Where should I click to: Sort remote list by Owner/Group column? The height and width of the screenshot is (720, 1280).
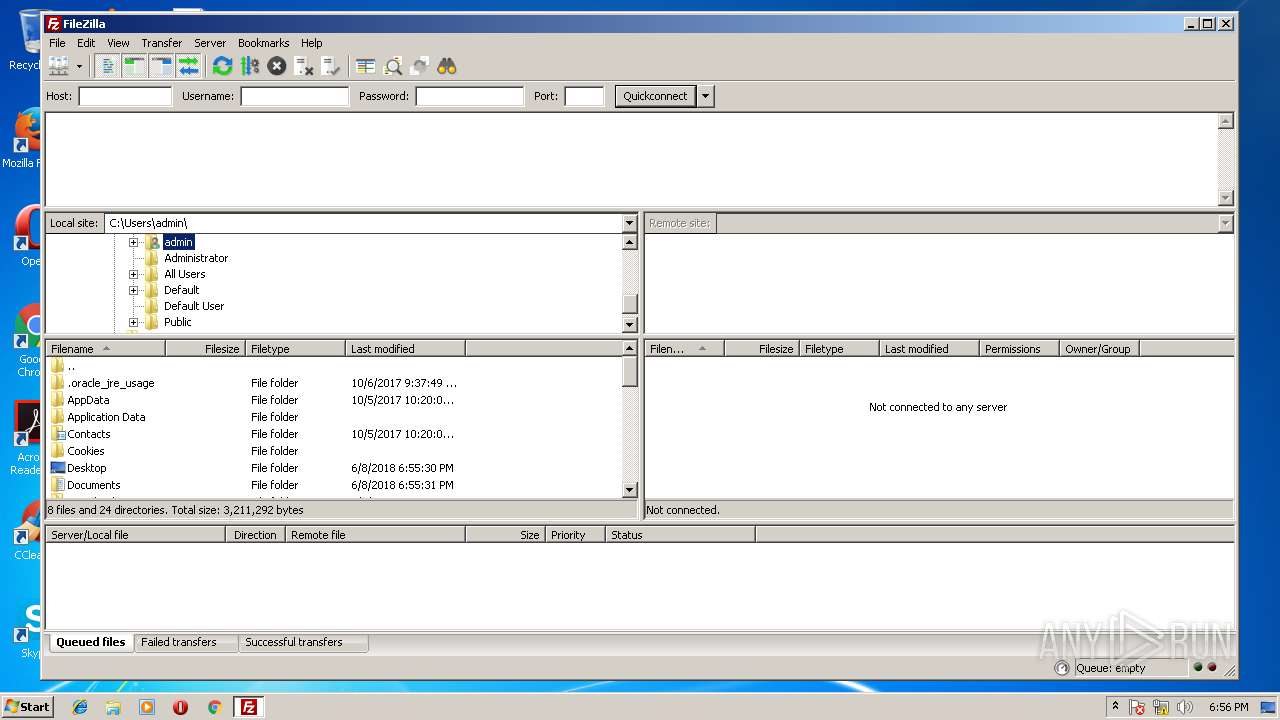[x=1099, y=349]
